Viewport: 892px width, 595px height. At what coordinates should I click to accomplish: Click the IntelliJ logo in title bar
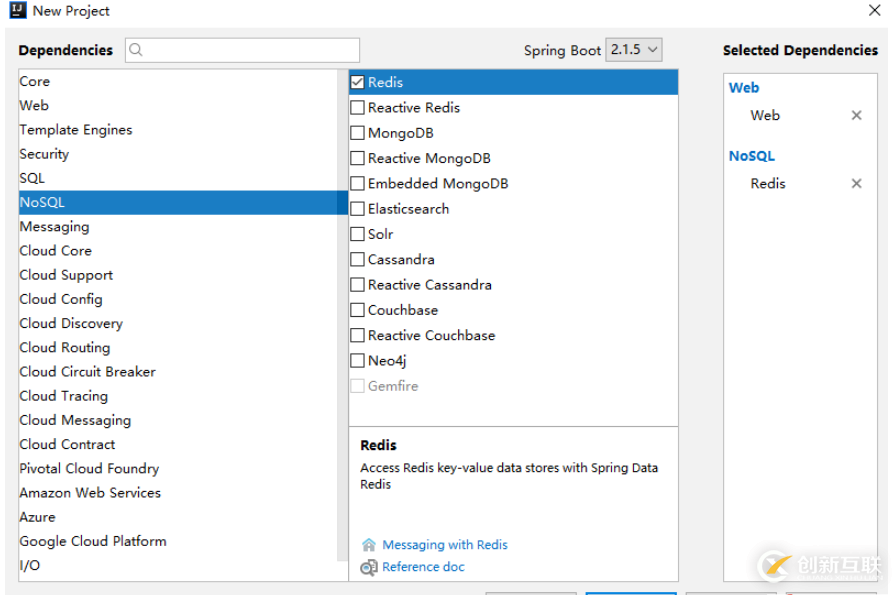point(16,11)
